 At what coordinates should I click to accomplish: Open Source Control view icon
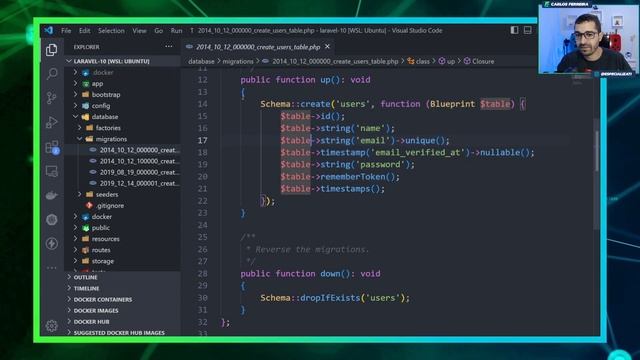click(51, 98)
